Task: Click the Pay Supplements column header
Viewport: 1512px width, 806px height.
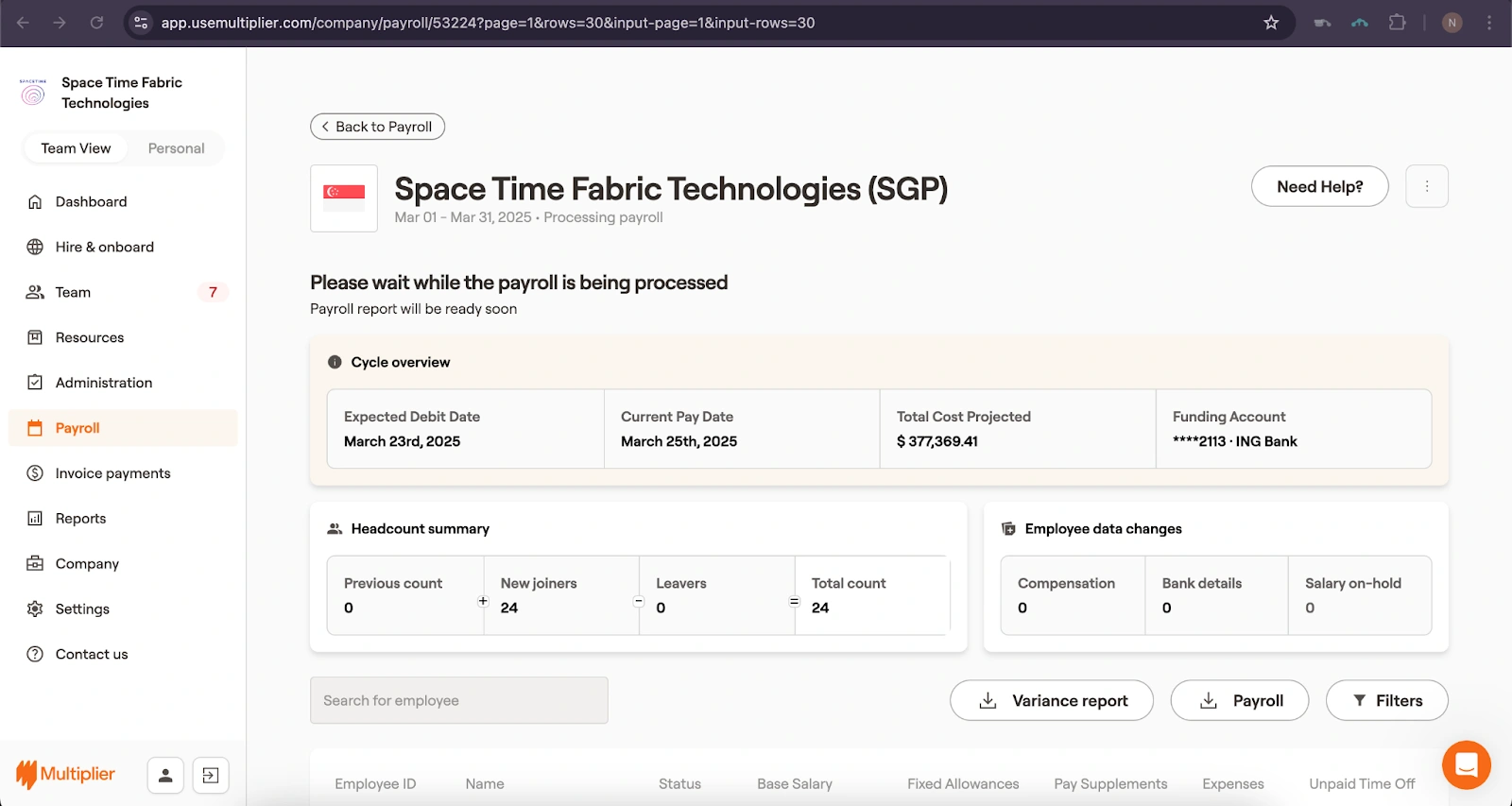Action: [x=1110, y=784]
